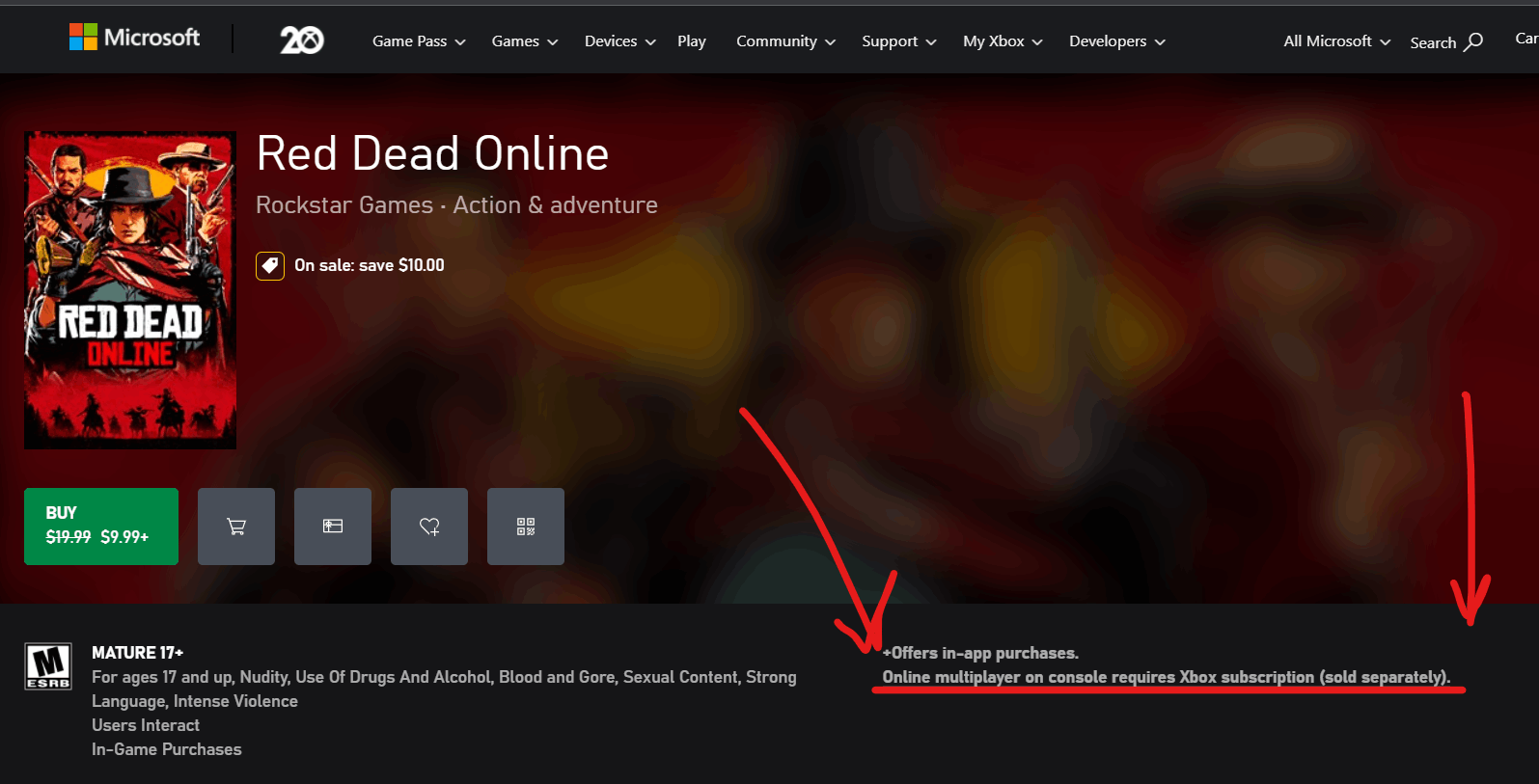Add Red Dead Online to cart icon

pyautogui.click(x=236, y=527)
